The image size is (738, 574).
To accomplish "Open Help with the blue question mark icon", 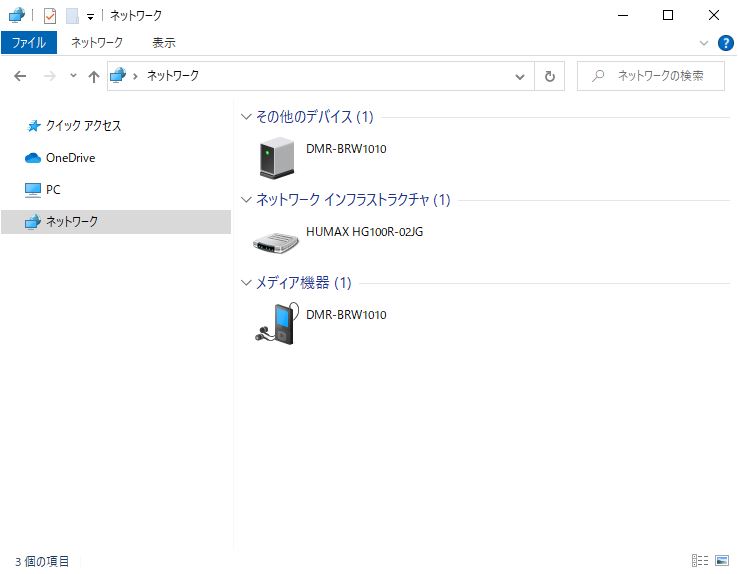I will tap(725, 43).
